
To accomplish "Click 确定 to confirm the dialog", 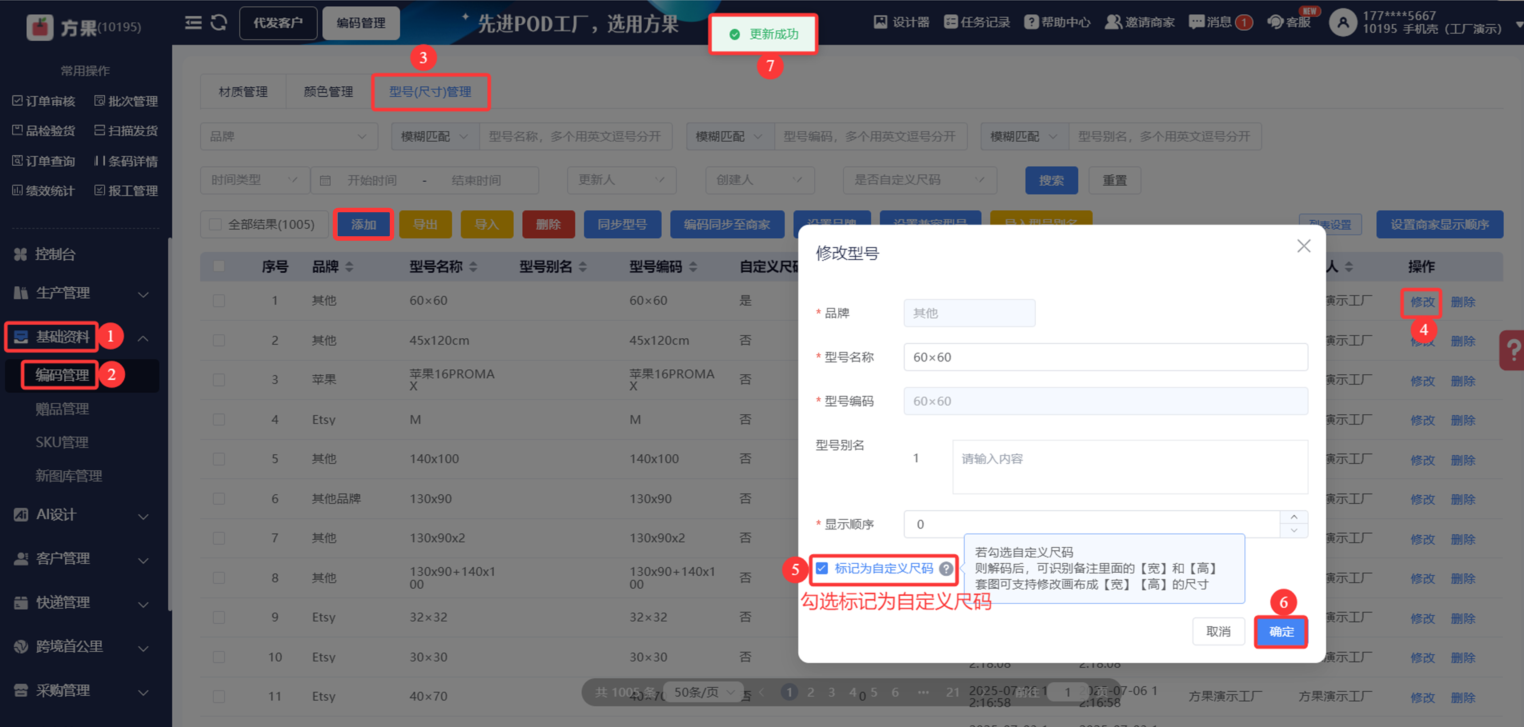I will click(1281, 632).
